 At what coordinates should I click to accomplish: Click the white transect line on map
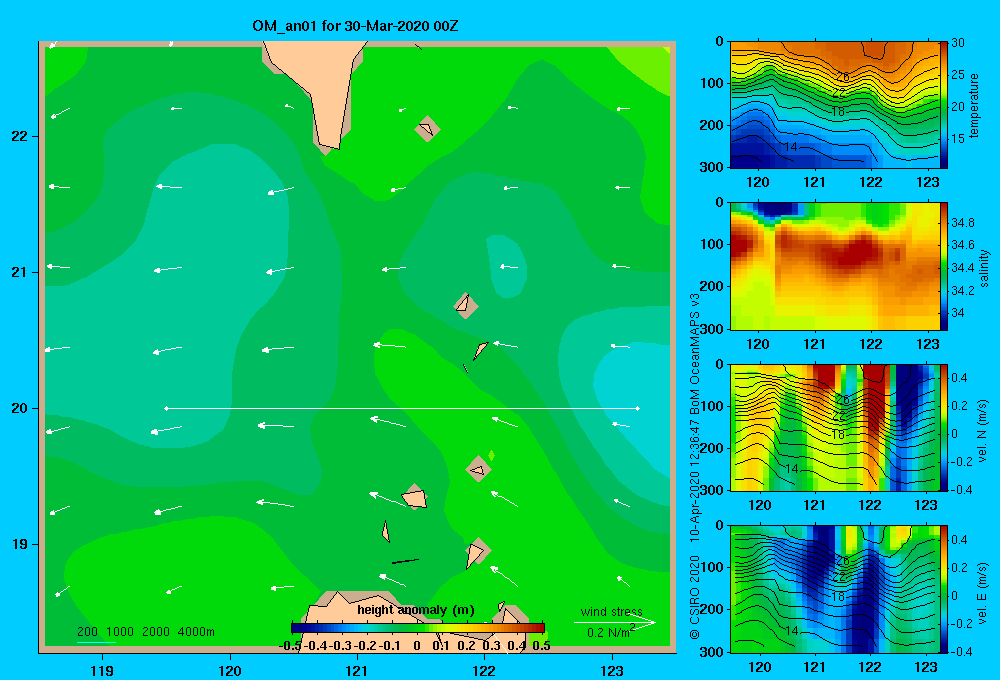coord(402,408)
